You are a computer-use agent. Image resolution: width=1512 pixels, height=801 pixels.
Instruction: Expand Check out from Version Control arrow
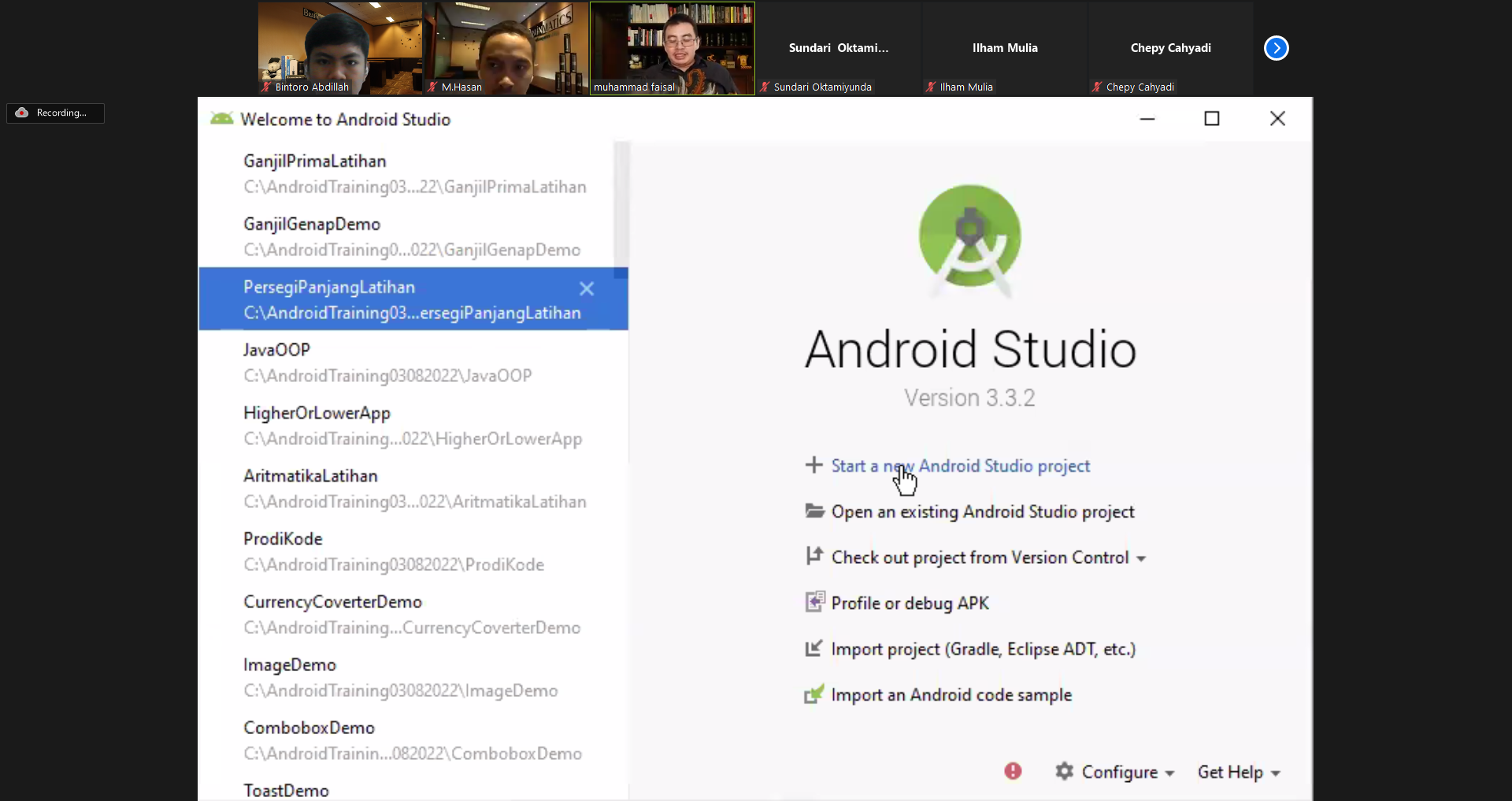[1141, 558]
